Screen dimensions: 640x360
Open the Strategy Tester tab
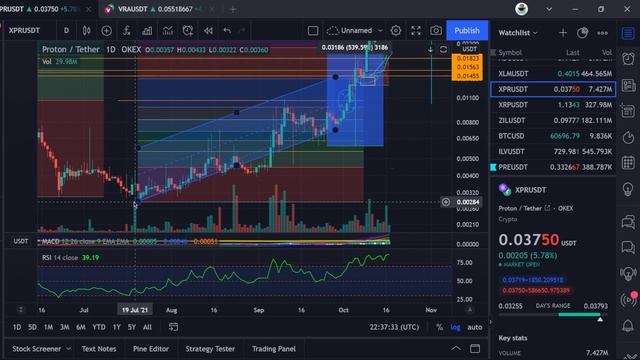(210, 349)
